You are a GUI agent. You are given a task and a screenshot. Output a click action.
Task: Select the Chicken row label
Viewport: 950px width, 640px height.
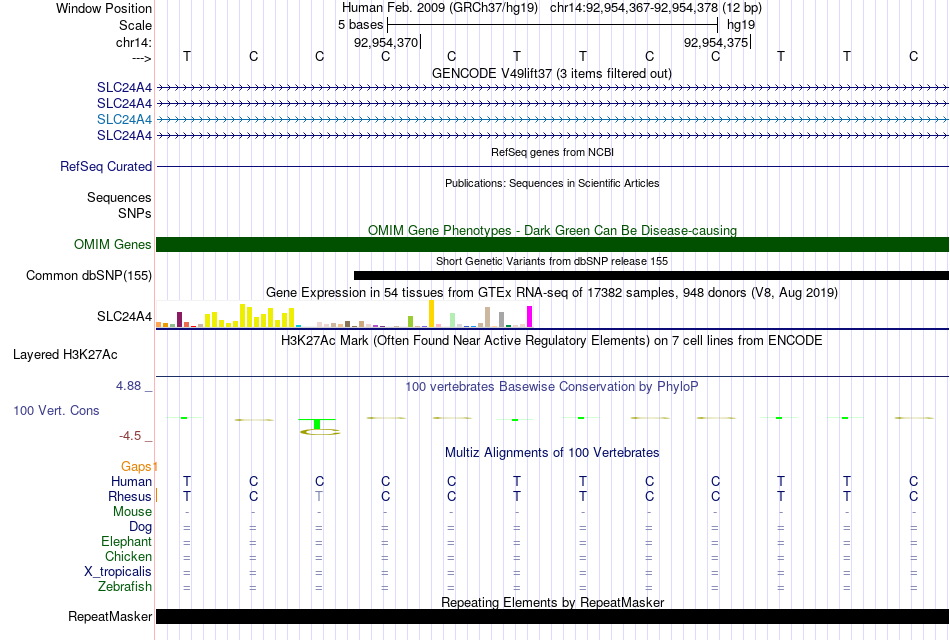[x=128, y=556]
